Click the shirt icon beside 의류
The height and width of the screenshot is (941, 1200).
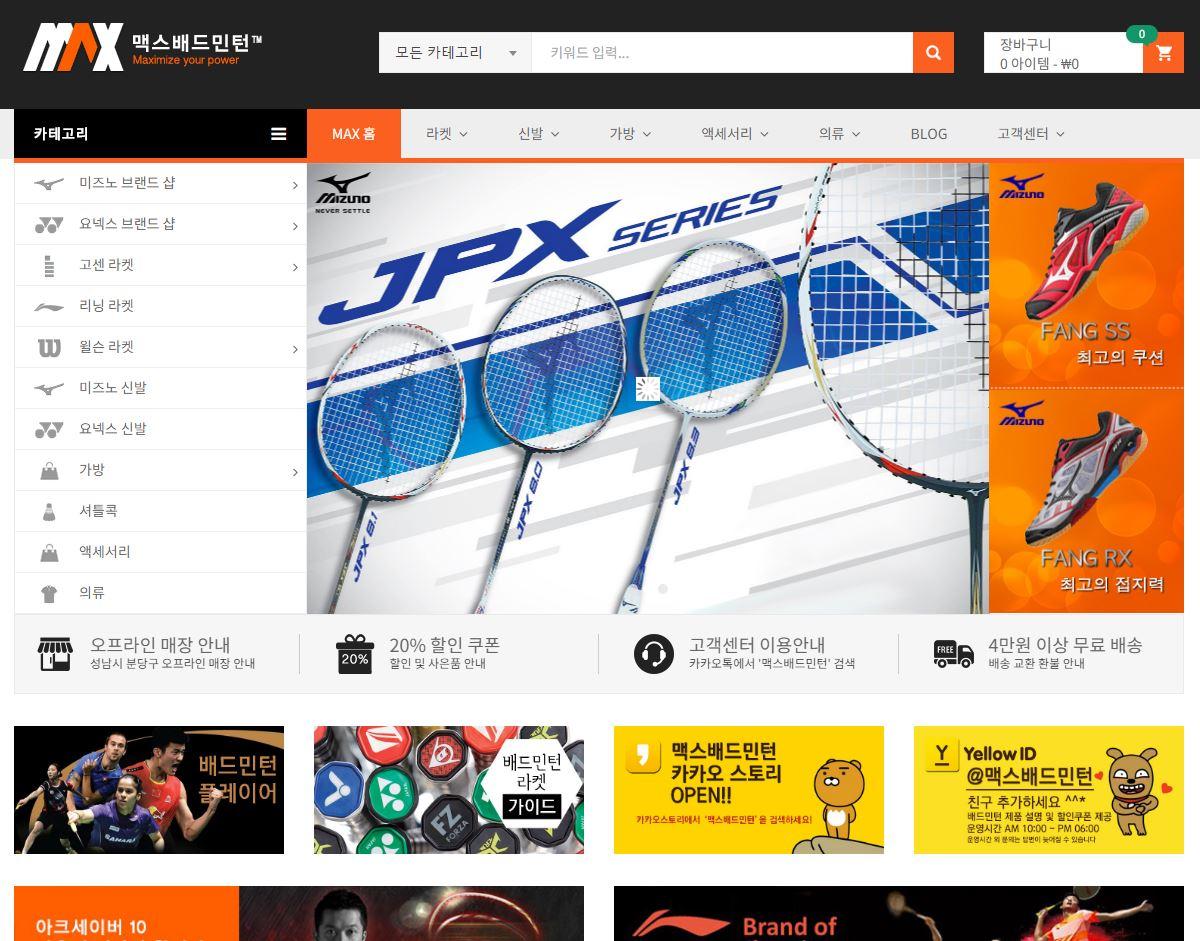(x=49, y=594)
